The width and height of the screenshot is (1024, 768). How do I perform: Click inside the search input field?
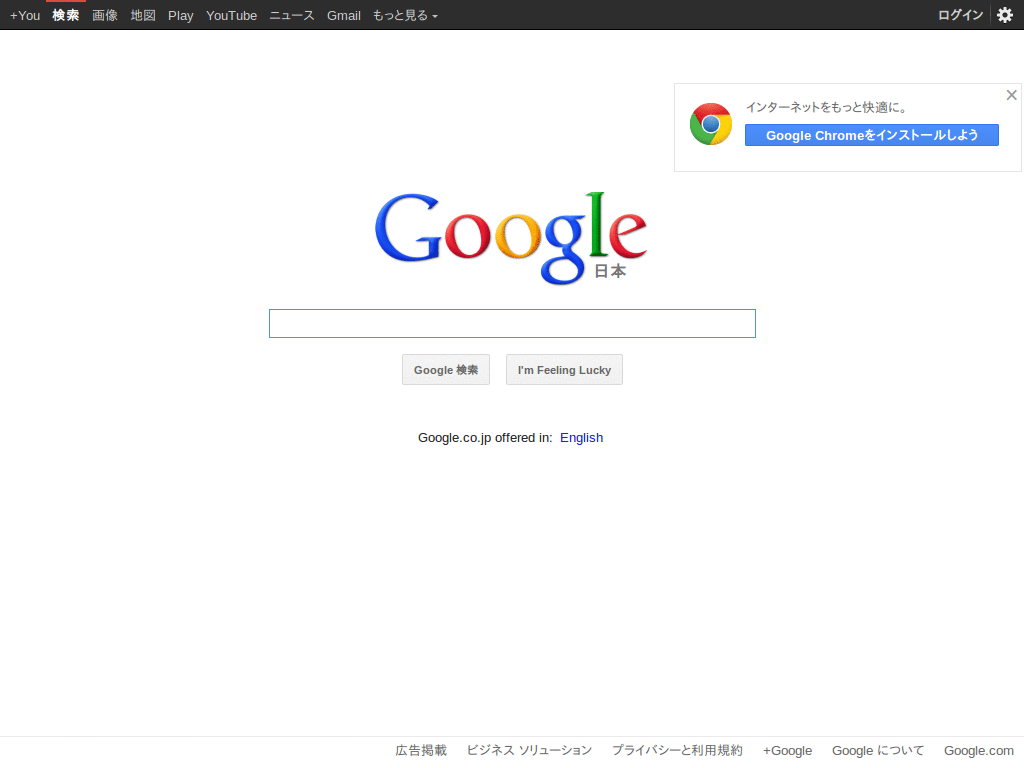[x=511, y=323]
